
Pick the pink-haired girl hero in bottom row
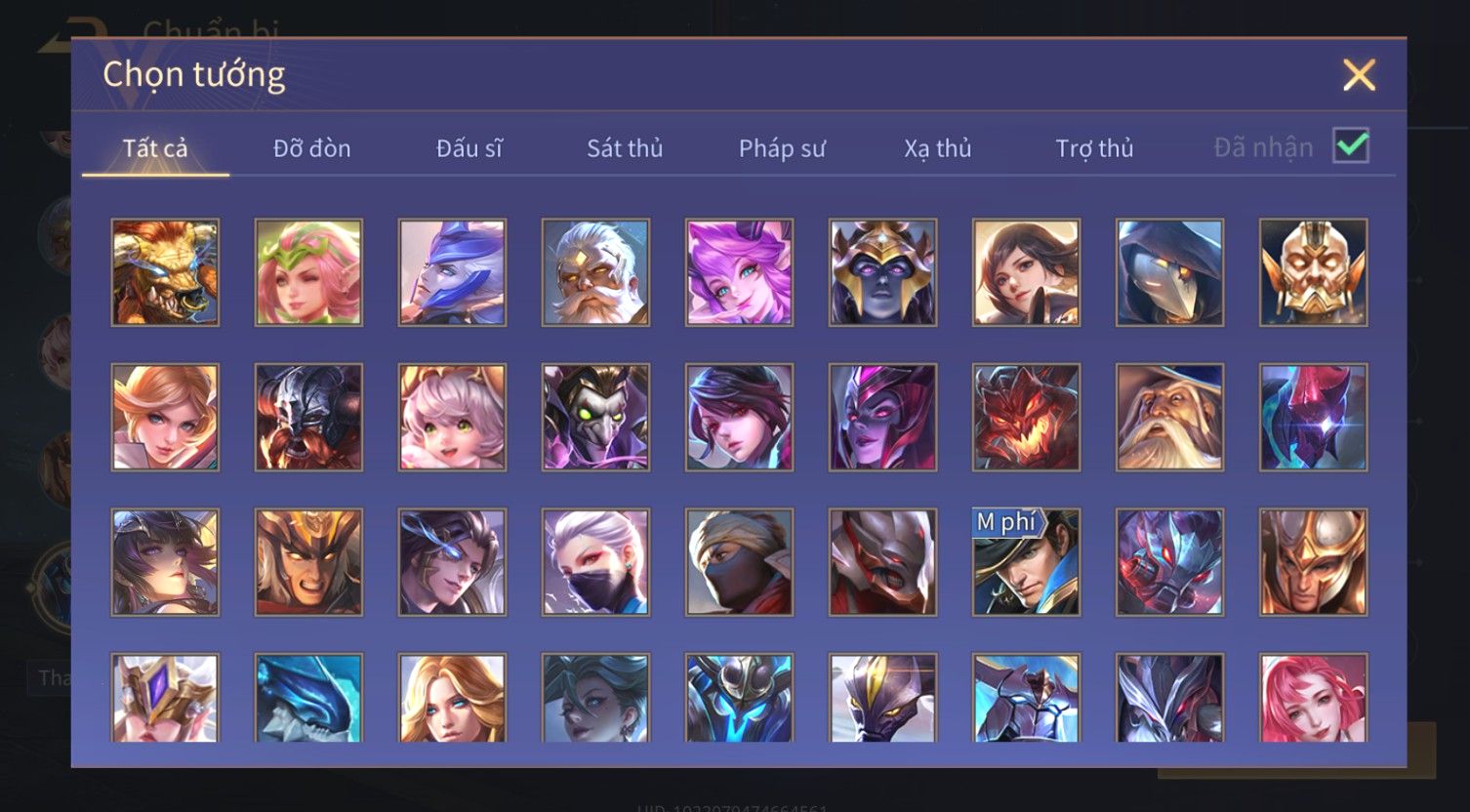1313,698
